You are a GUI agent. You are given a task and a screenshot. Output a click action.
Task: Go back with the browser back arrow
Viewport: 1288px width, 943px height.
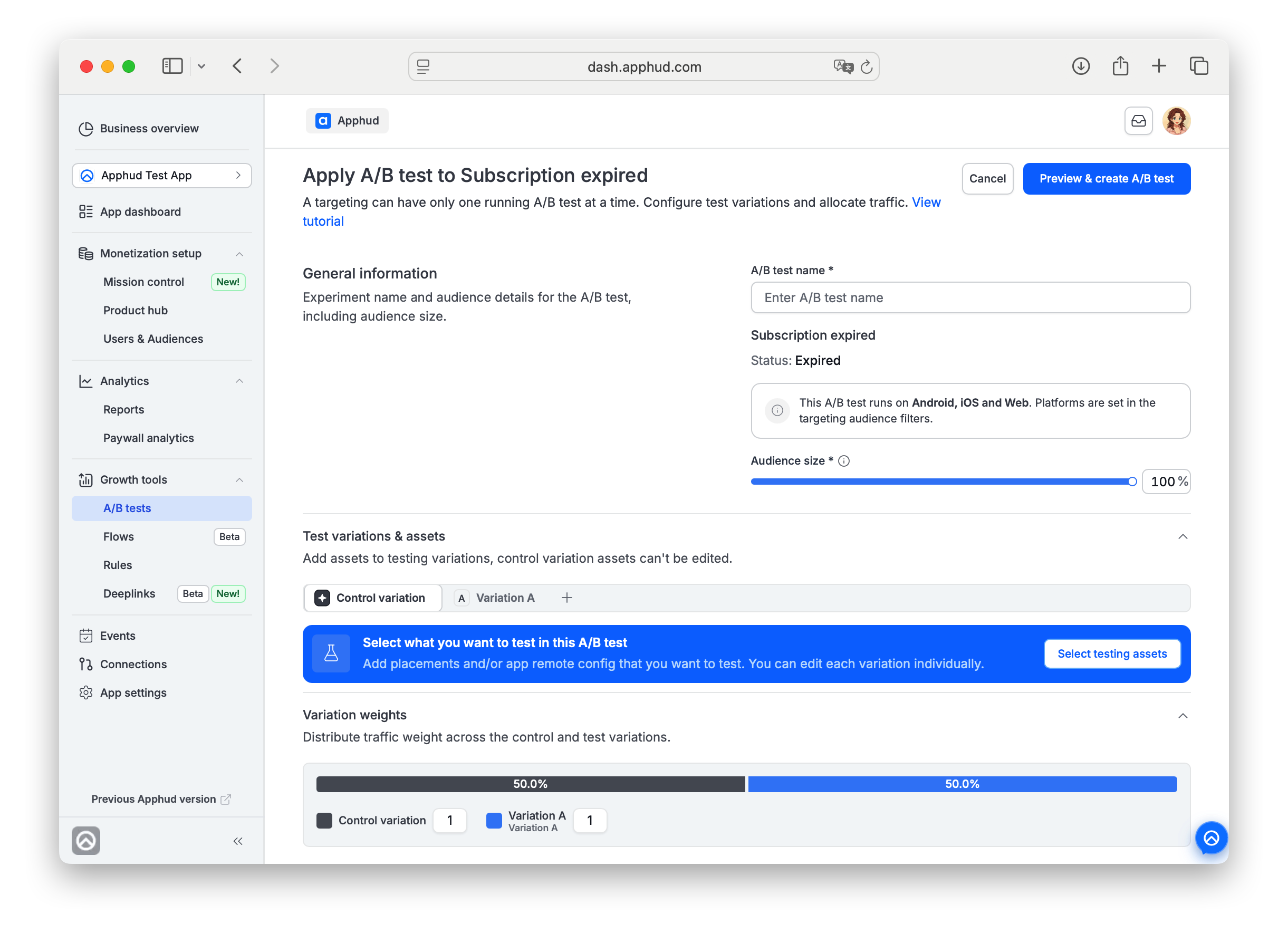click(237, 66)
